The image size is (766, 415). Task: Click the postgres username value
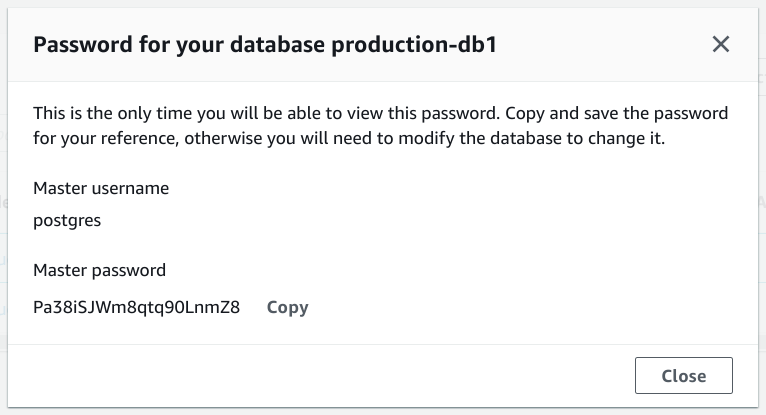click(x=67, y=222)
